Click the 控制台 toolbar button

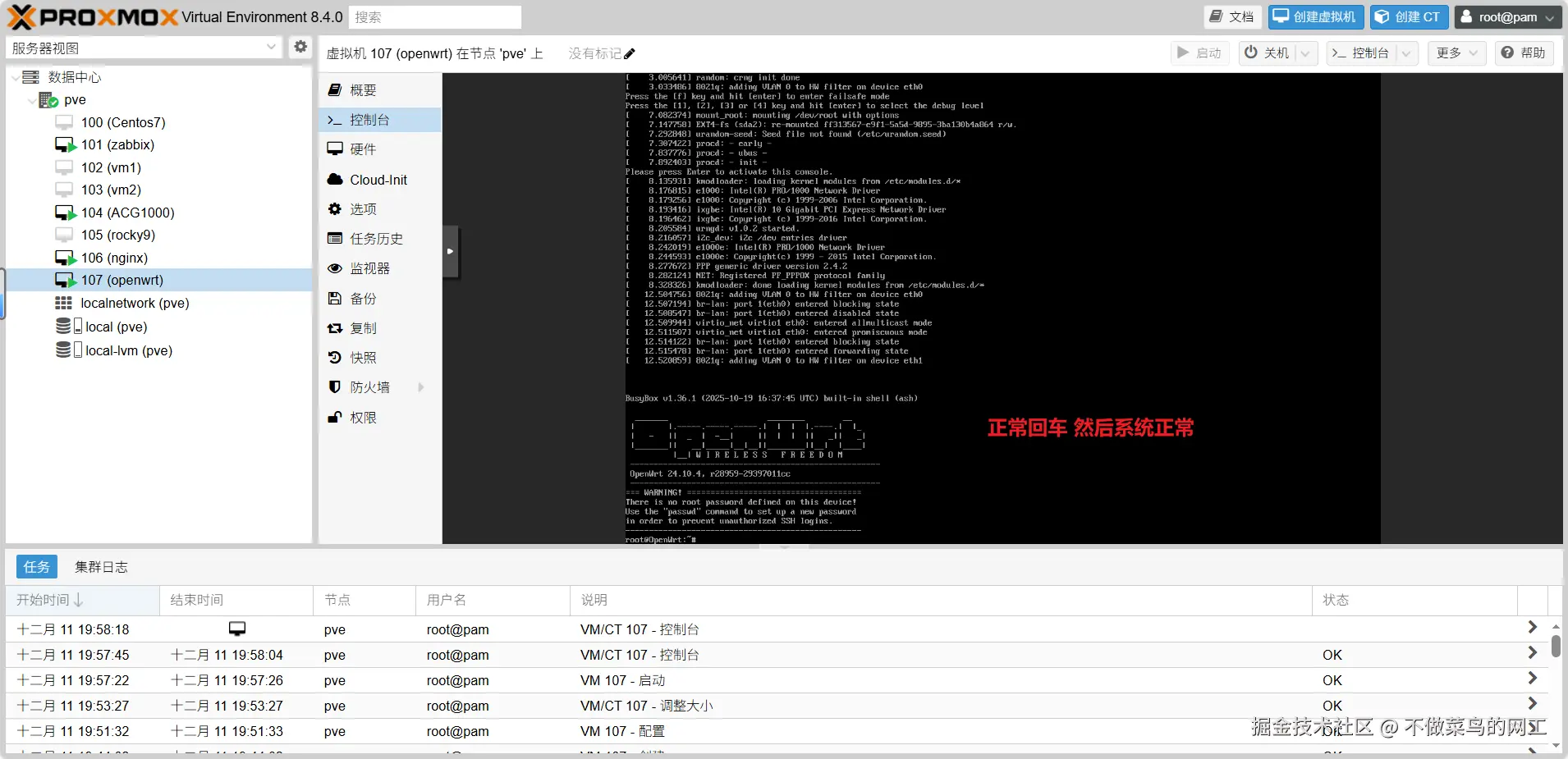[x=1361, y=53]
